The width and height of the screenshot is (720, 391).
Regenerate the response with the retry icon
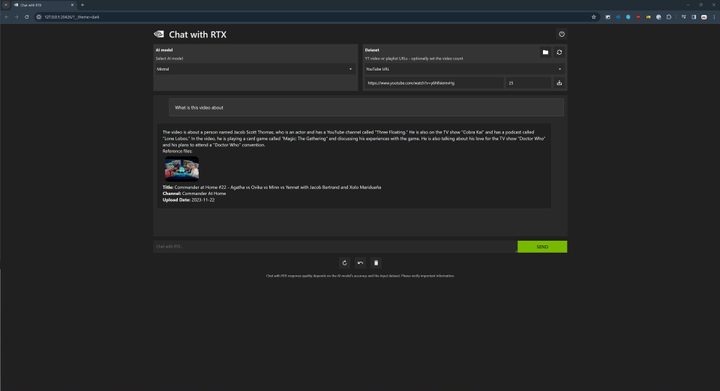point(345,263)
